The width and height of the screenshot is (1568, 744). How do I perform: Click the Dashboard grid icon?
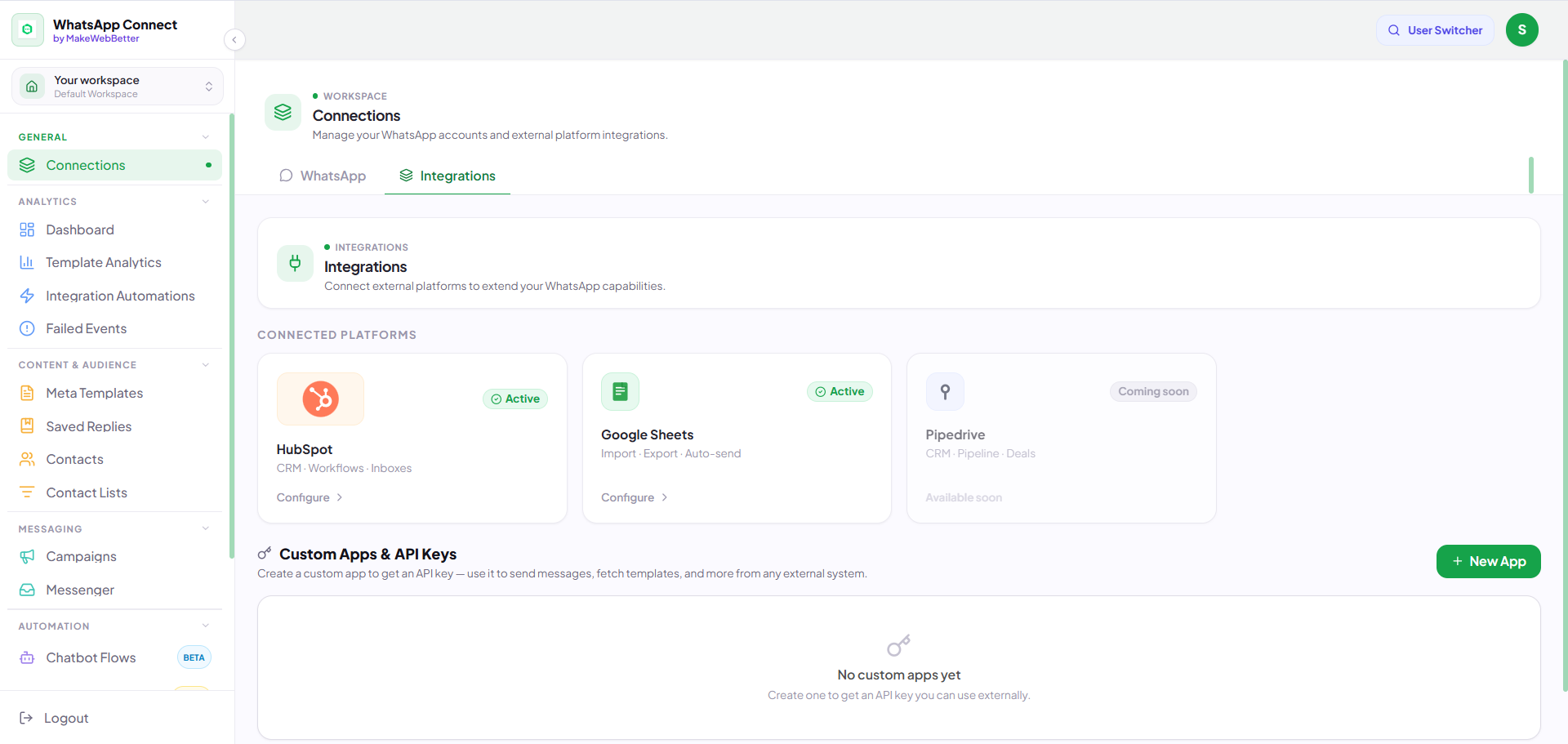tap(27, 229)
